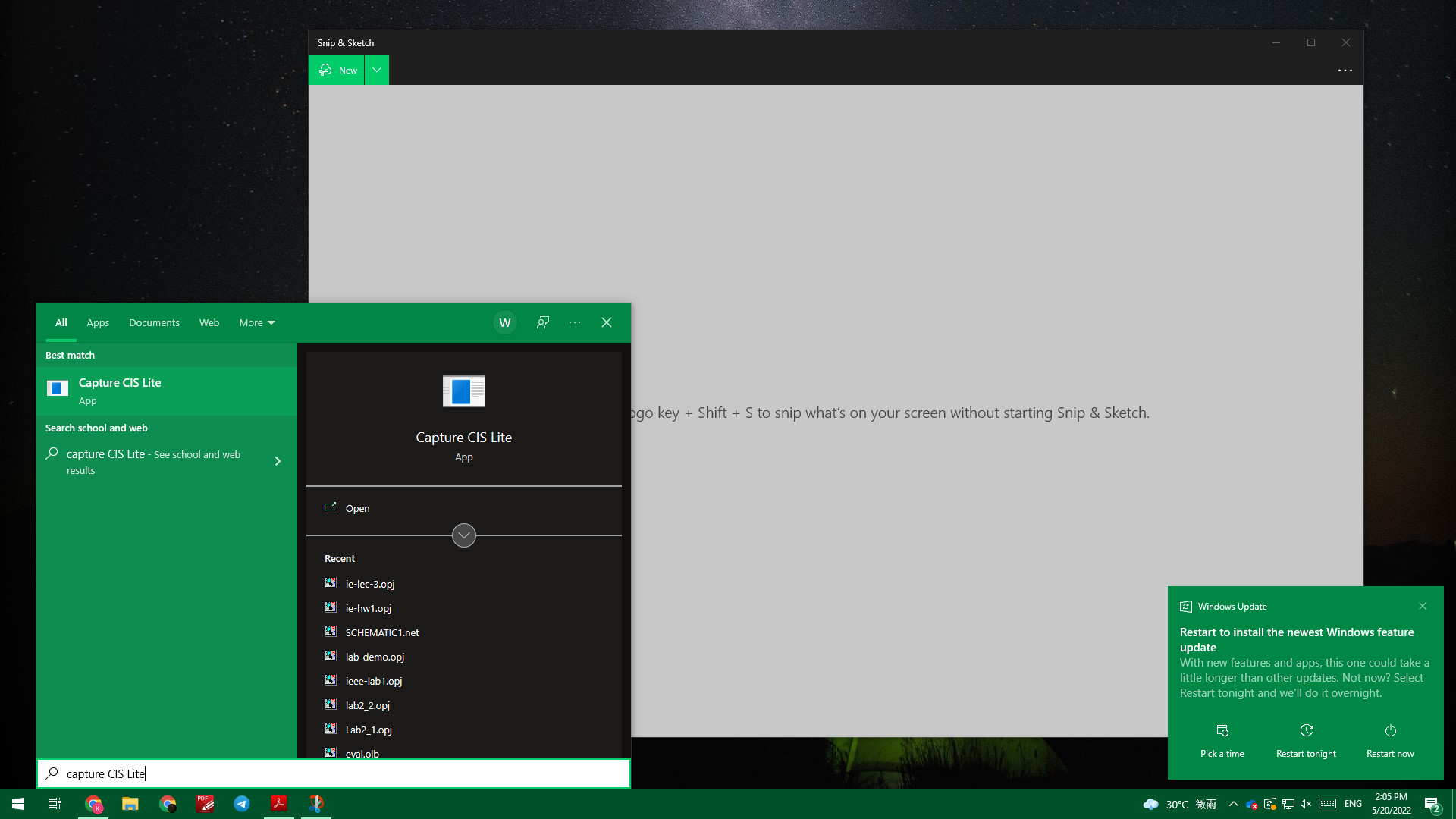Choose Restart tonight in Windows Update
This screenshot has height=819, width=1456.
1306,741
